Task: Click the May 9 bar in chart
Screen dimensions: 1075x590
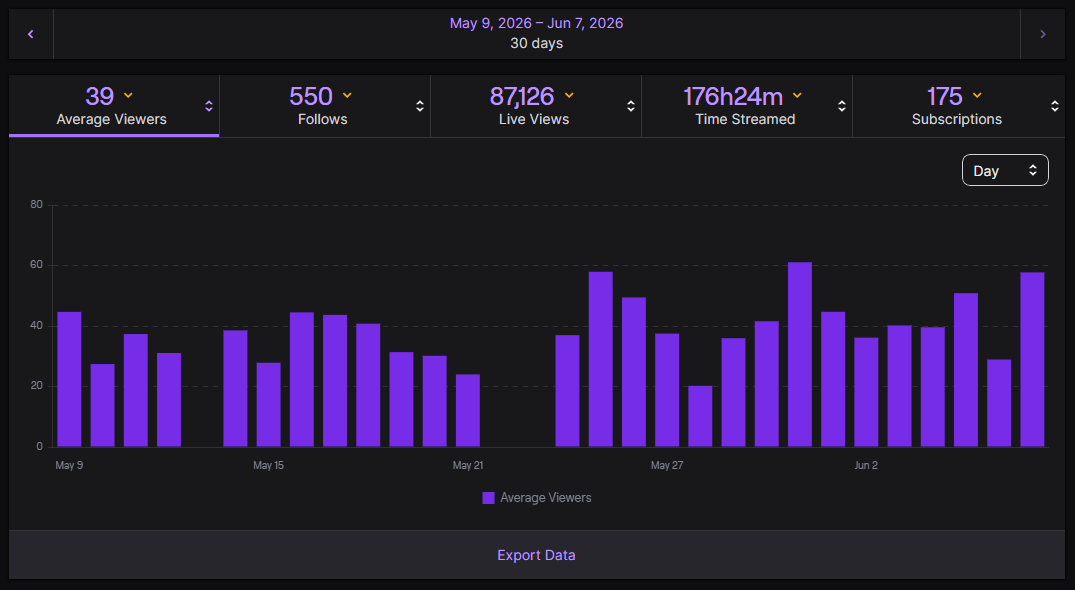Action: point(69,380)
